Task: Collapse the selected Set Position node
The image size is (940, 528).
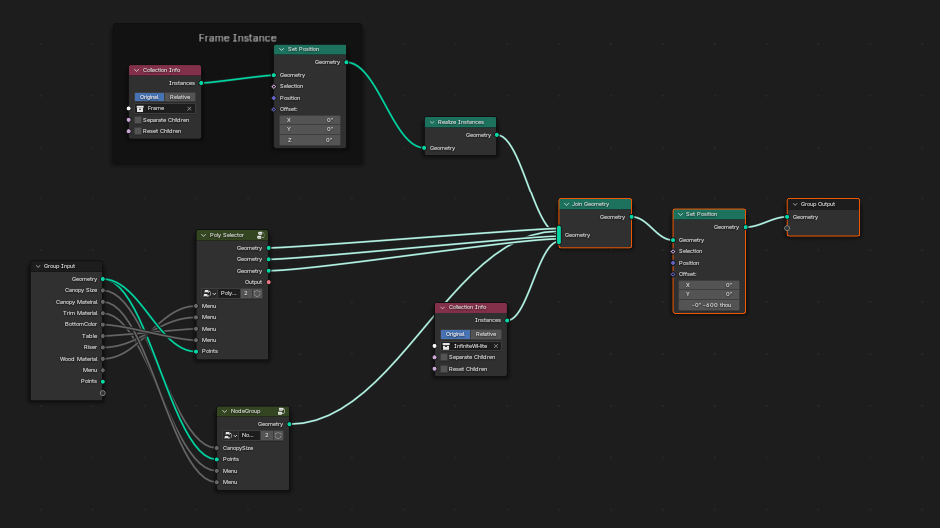Action: pyautogui.click(x=680, y=215)
